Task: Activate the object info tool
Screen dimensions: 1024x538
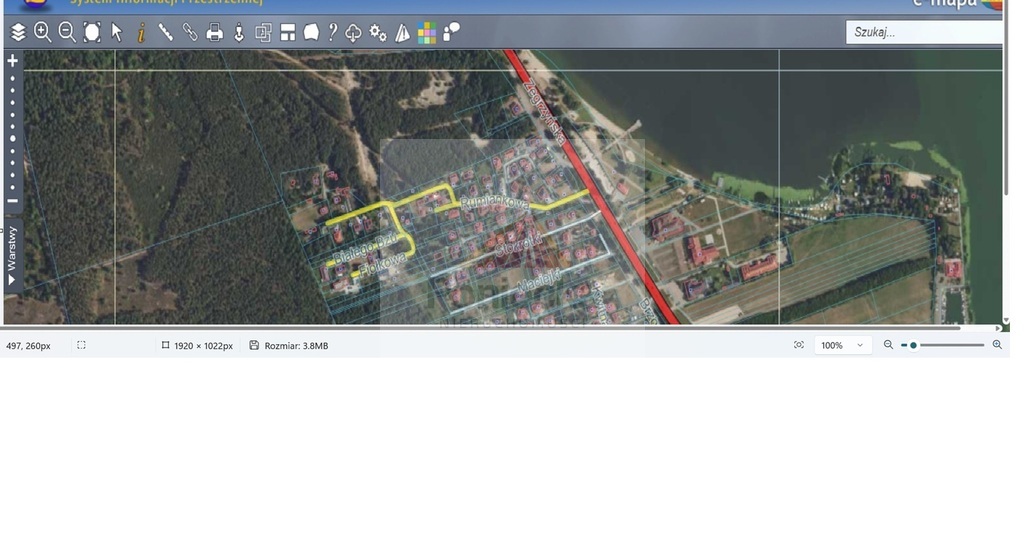Action: 141,33
